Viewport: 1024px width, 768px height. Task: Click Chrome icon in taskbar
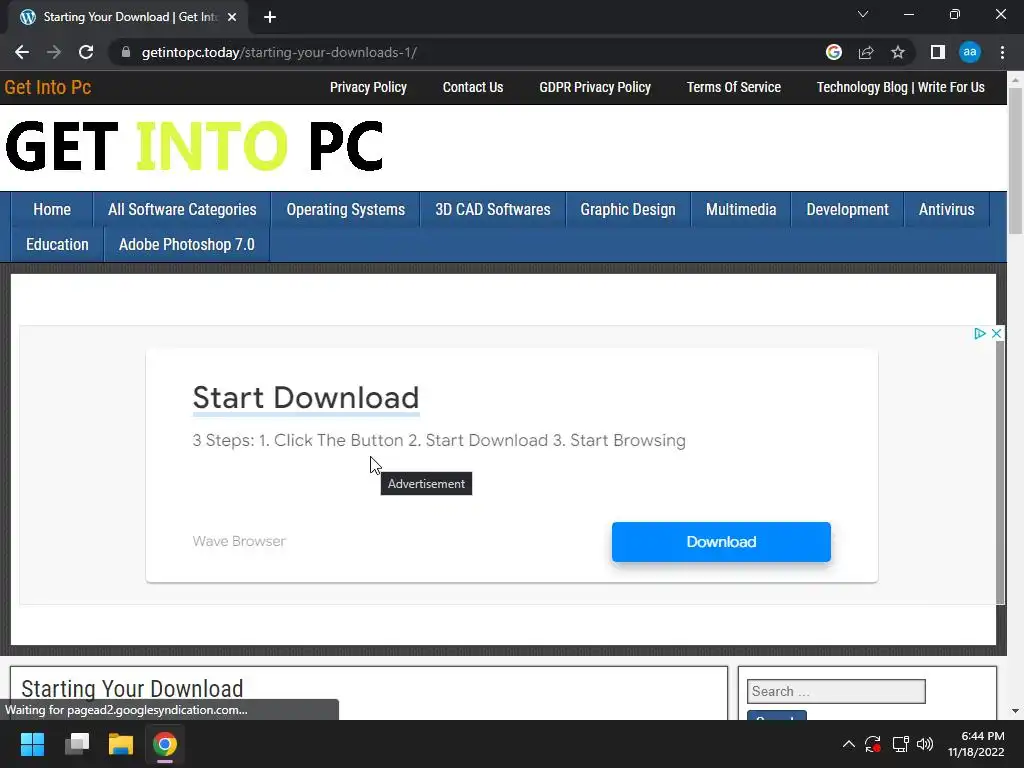click(165, 744)
